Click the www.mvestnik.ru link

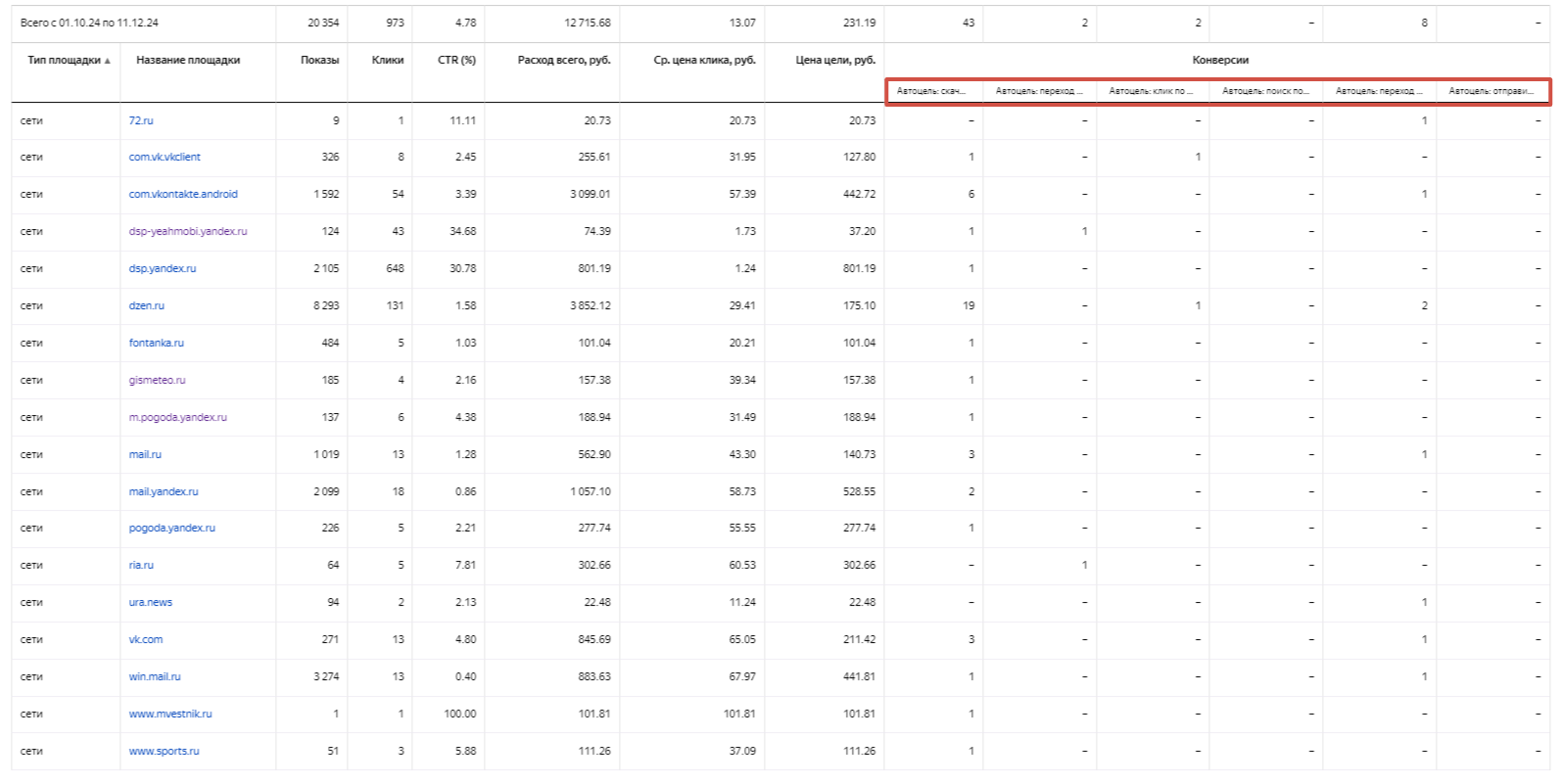(x=170, y=714)
